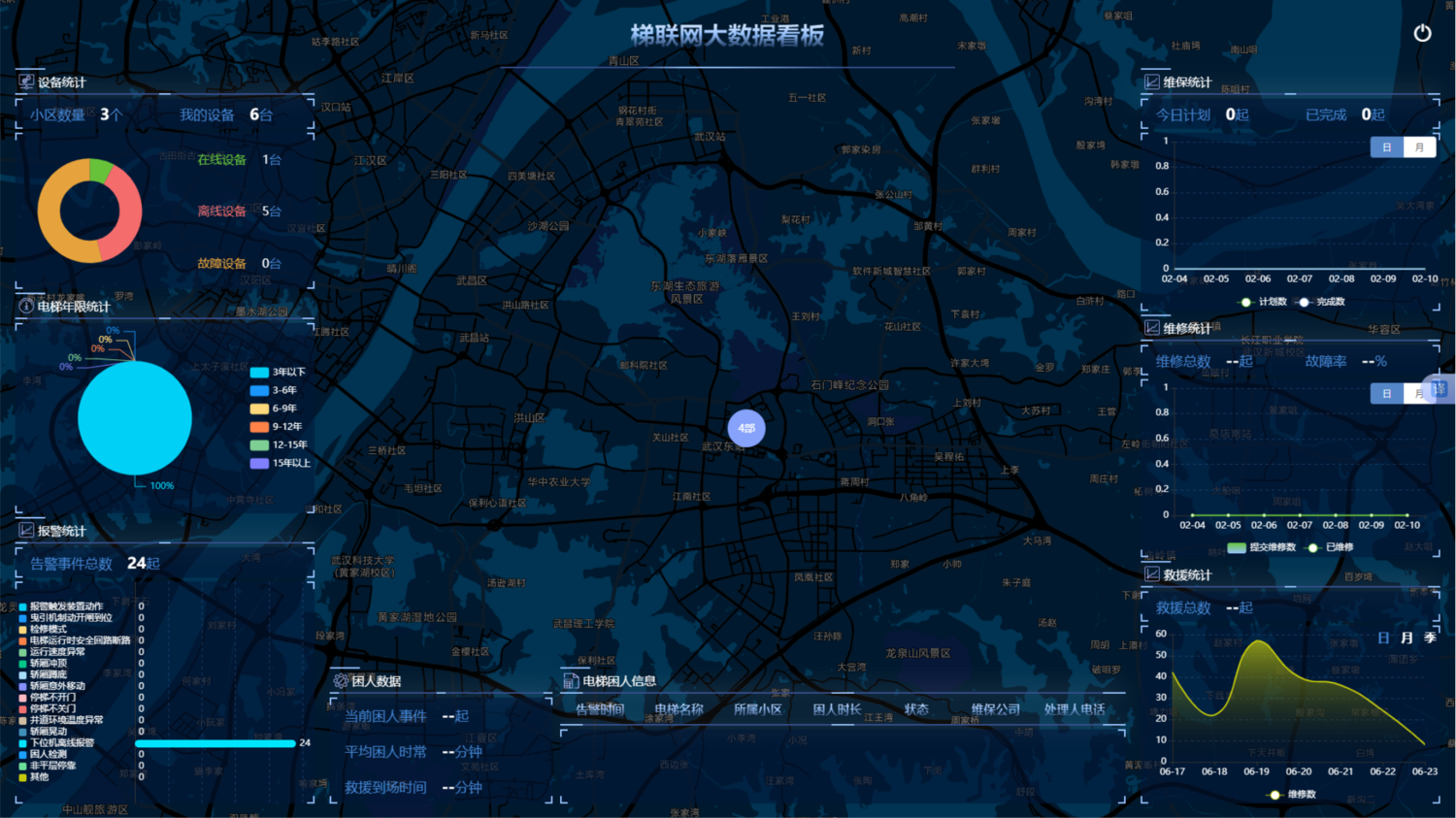Image resolution: width=1456 pixels, height=818 pixels.
Task: Switch 维保统计 chart to 月 view
Action: [x=1419, y=147]
